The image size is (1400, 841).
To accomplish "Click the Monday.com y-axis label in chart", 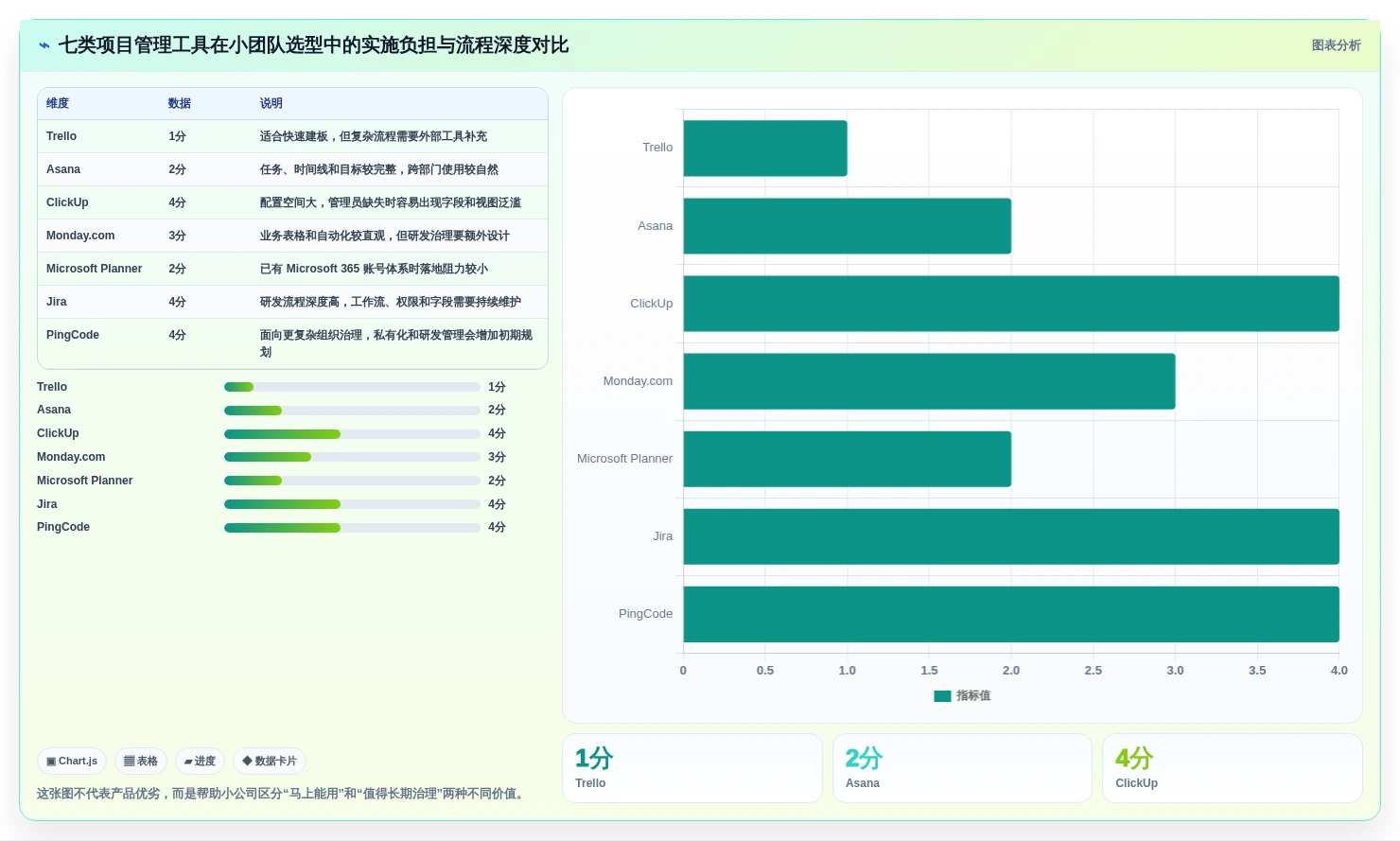I will click(638, 381).
